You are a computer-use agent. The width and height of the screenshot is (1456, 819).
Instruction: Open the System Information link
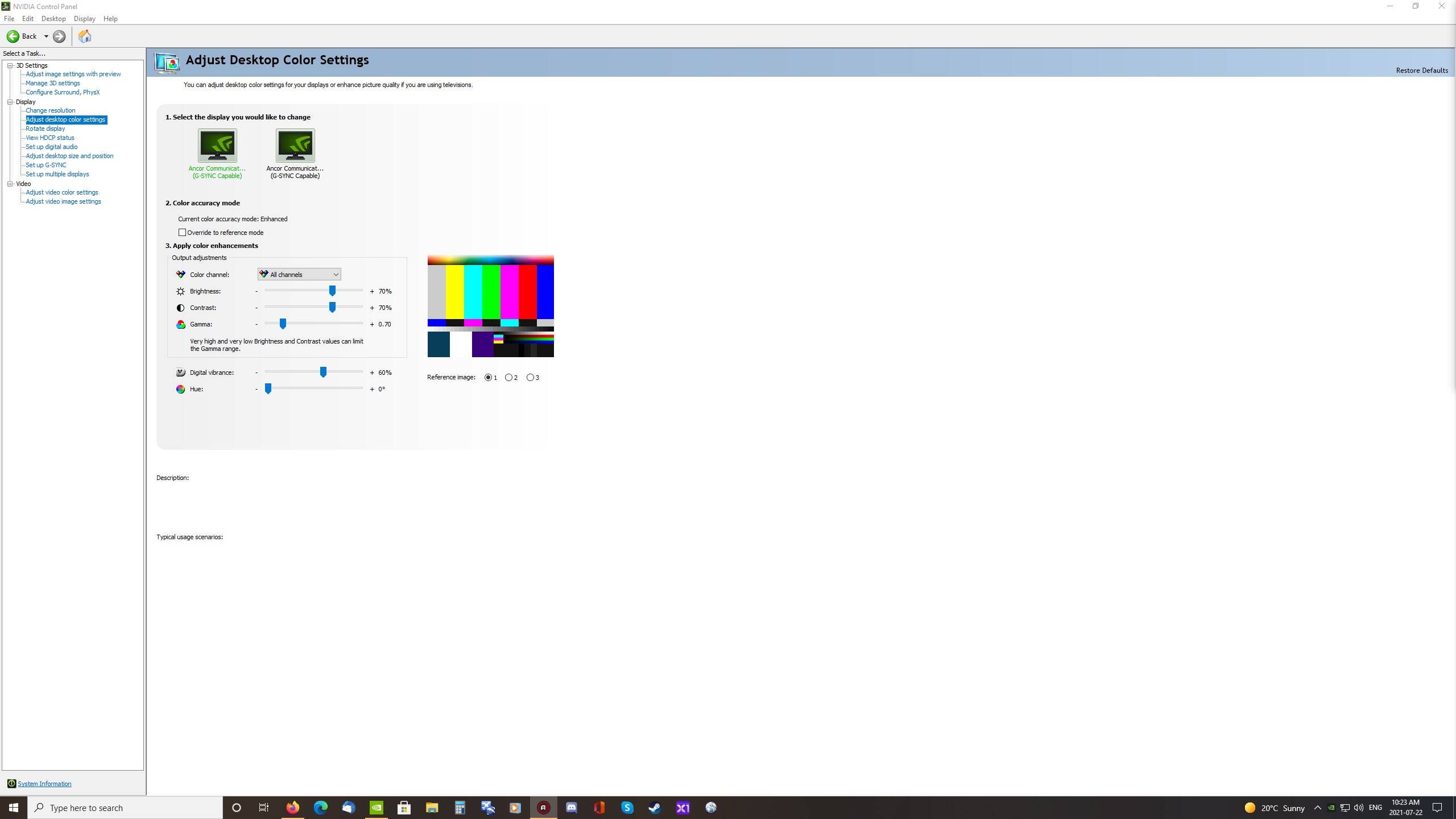(x=44, y=784)
